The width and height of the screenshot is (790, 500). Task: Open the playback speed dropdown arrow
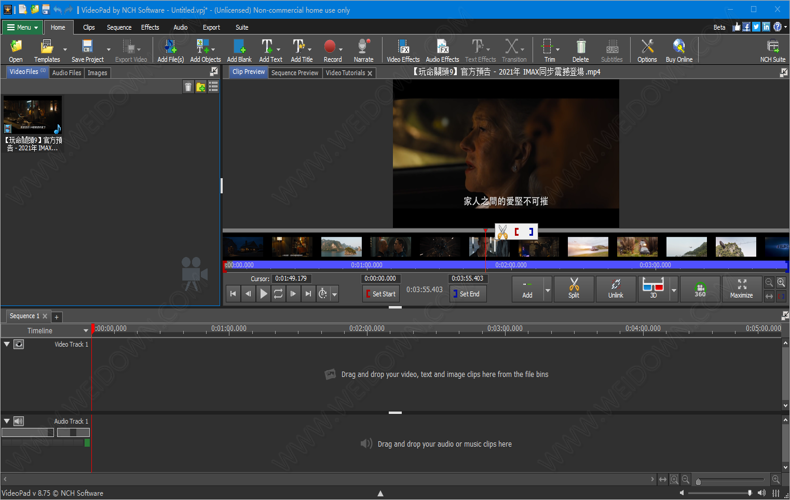pos(335,294)
